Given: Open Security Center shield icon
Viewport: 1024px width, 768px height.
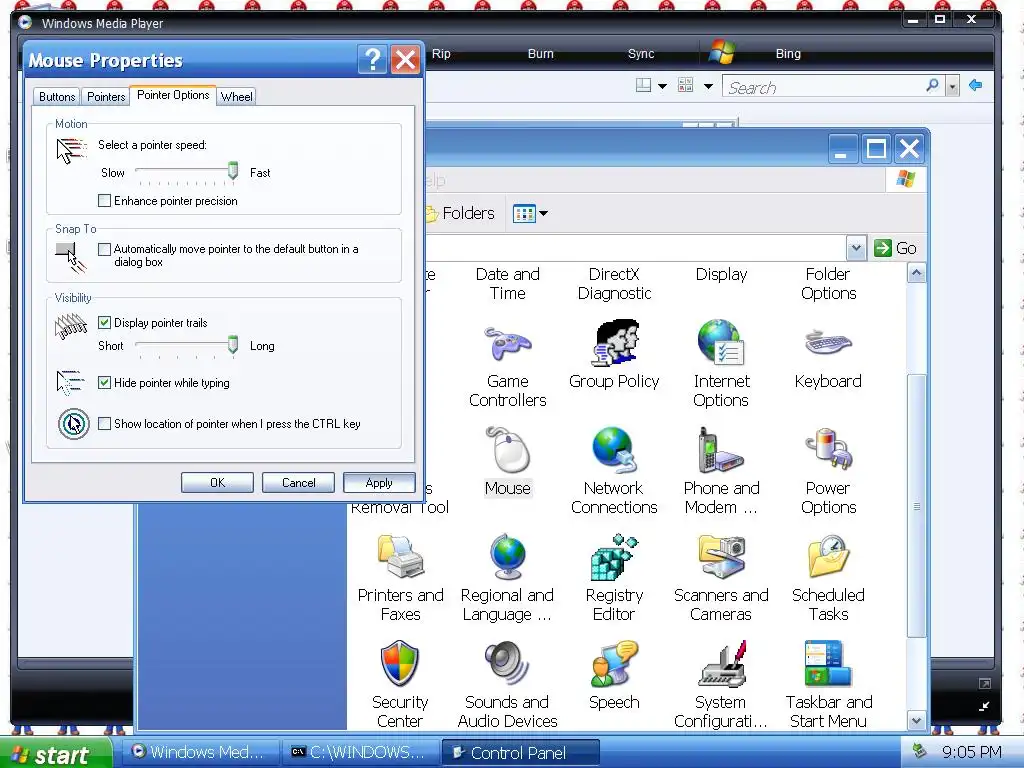Looking at the screenshot, I should click(400, 664).
